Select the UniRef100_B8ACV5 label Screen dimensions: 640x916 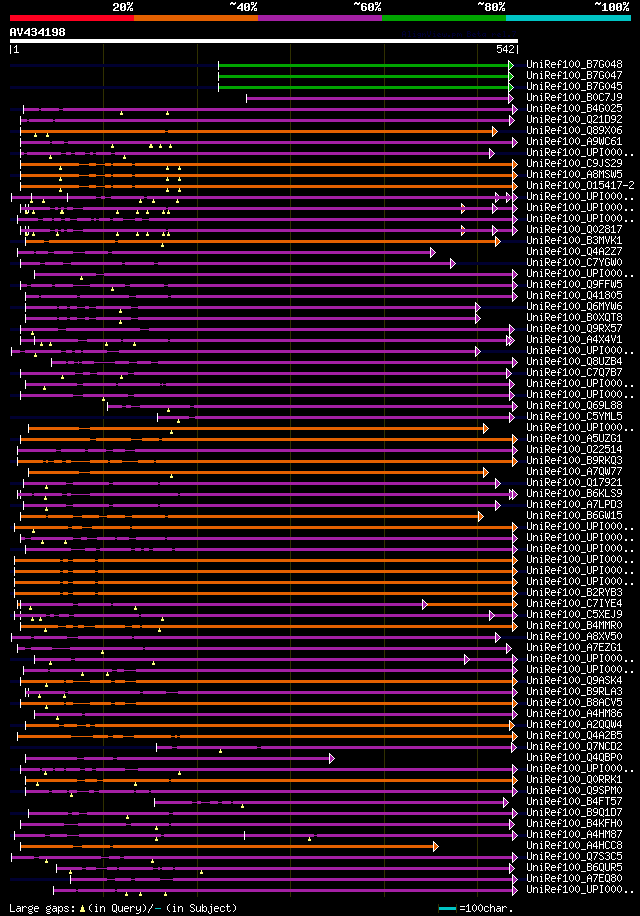click(574, 703)
